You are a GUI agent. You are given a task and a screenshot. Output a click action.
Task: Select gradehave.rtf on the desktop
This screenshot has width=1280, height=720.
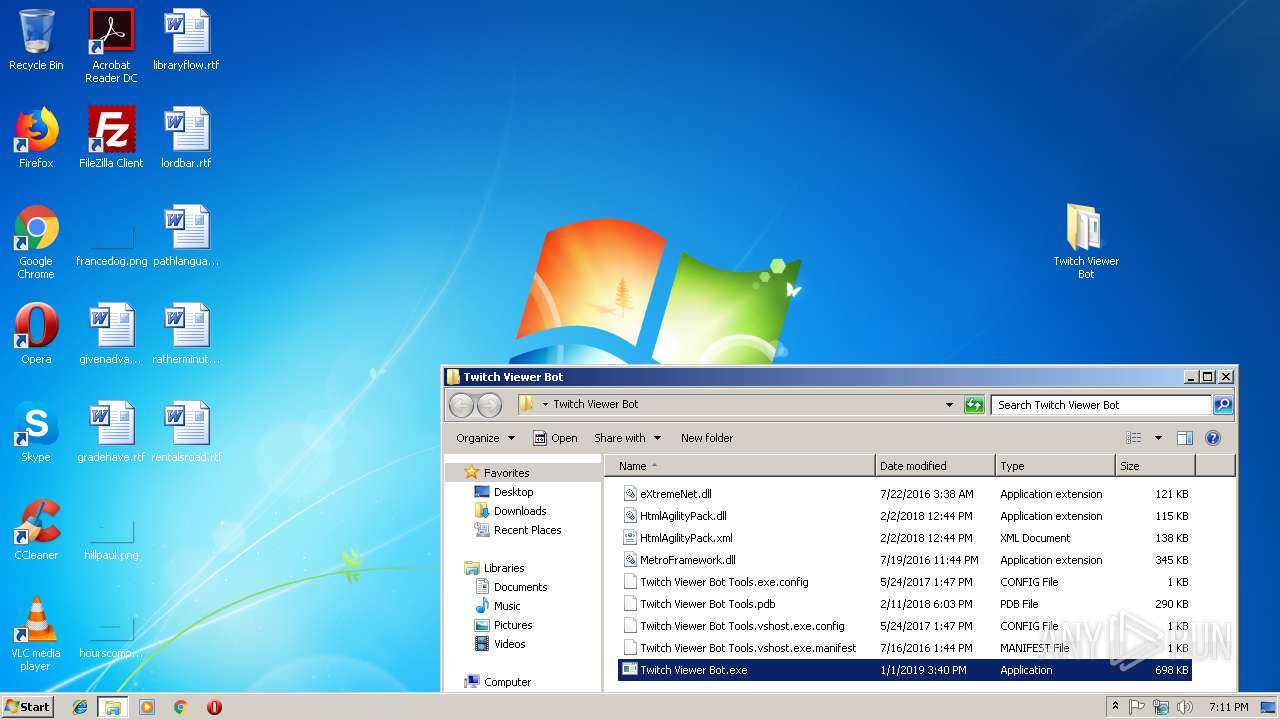[111, 433]
